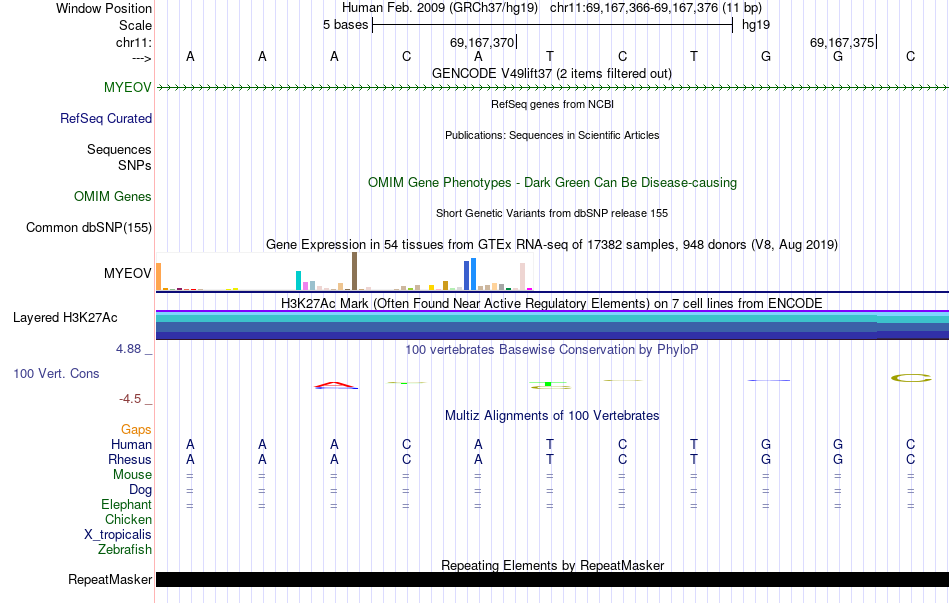950x603 pixels.
Task: Click Repeating Elements by RepeatMasker title
Action: (x=553, y=565)
